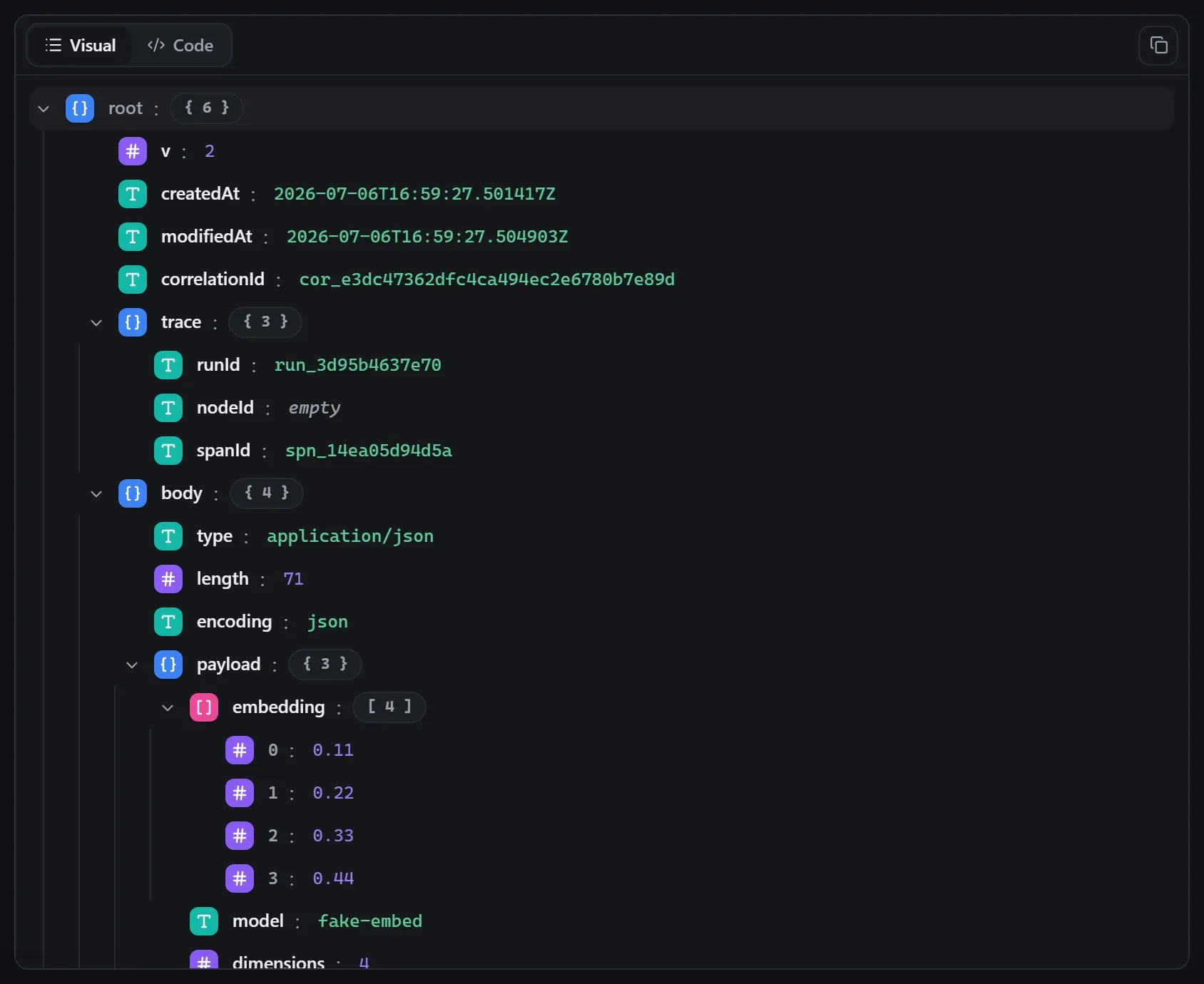Viewport: 1204px width, 984px height.
Task: Select the correlationId value cor_e3dc47362dfc4ca494ec2e6780b7e89d
Action: coord(487,280)
